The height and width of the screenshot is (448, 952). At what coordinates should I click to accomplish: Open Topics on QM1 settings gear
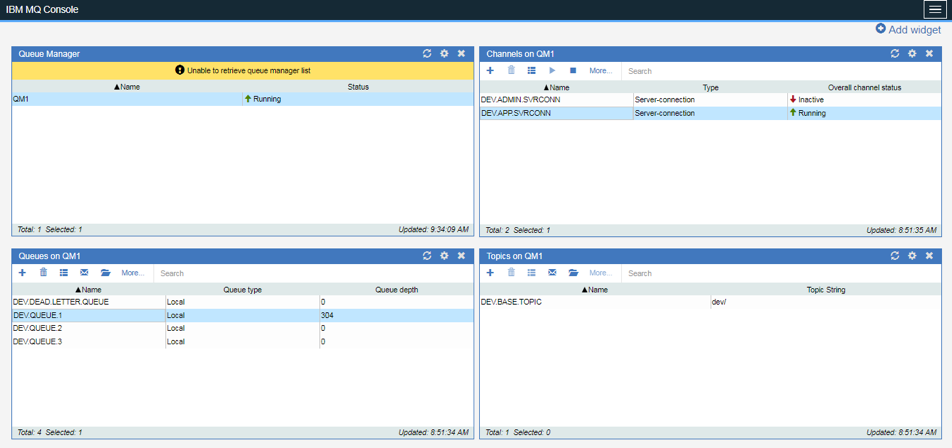(x=912, y=256)
